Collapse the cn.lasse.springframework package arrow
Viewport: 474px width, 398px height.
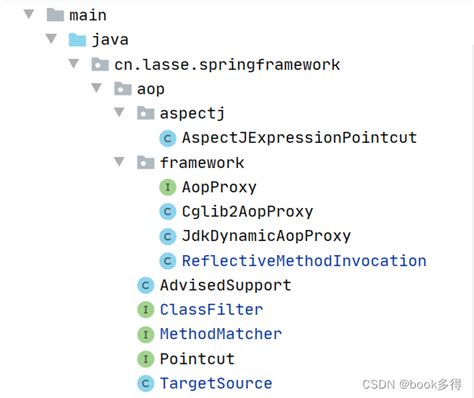[x=74, y=63]
